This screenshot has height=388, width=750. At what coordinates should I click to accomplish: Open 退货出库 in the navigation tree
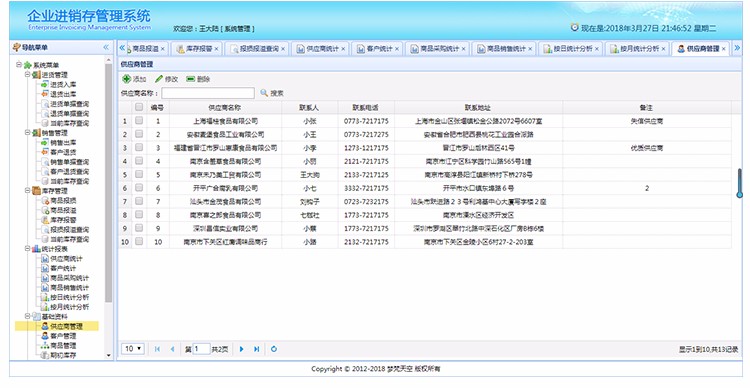(x=63, y=94)
